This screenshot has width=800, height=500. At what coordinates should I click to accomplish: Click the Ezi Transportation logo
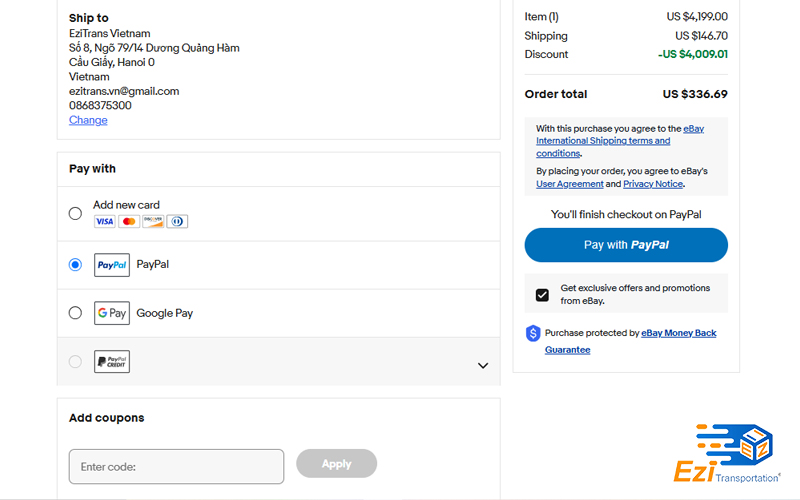coord(727,453)
